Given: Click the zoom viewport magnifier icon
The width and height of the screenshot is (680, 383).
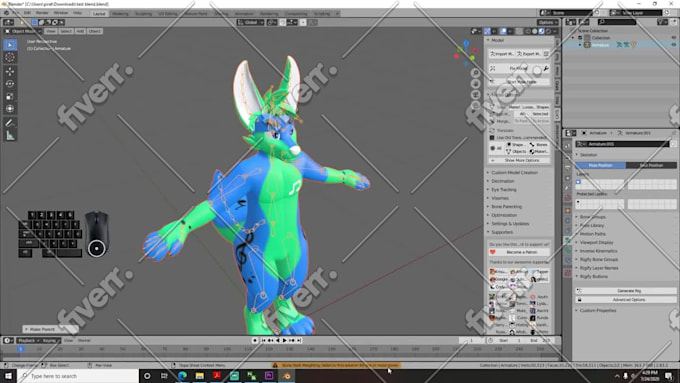Looking at the screenshot, I should (x=476, y=73).
